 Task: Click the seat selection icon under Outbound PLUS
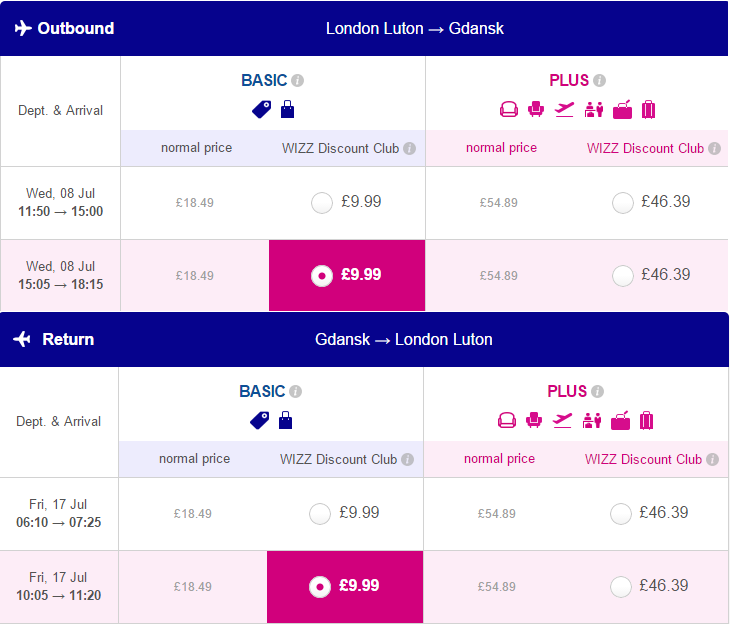[x=536, y=109]
